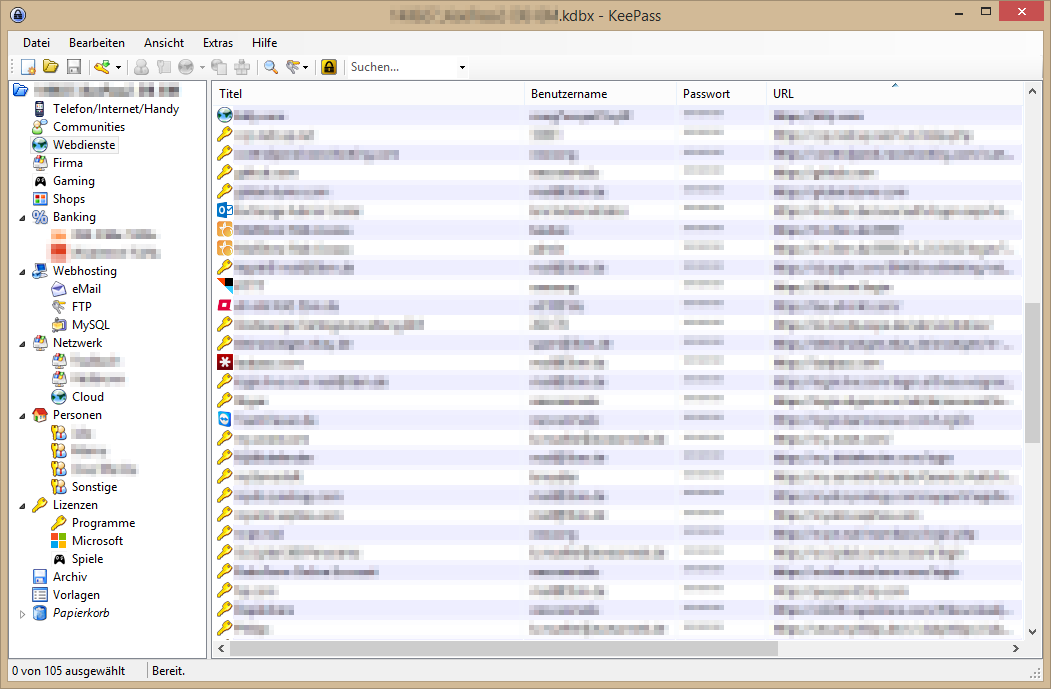Collapse the Netzwerk group
This screenshot has height=689, width=1051.
(x=22, y=344)
